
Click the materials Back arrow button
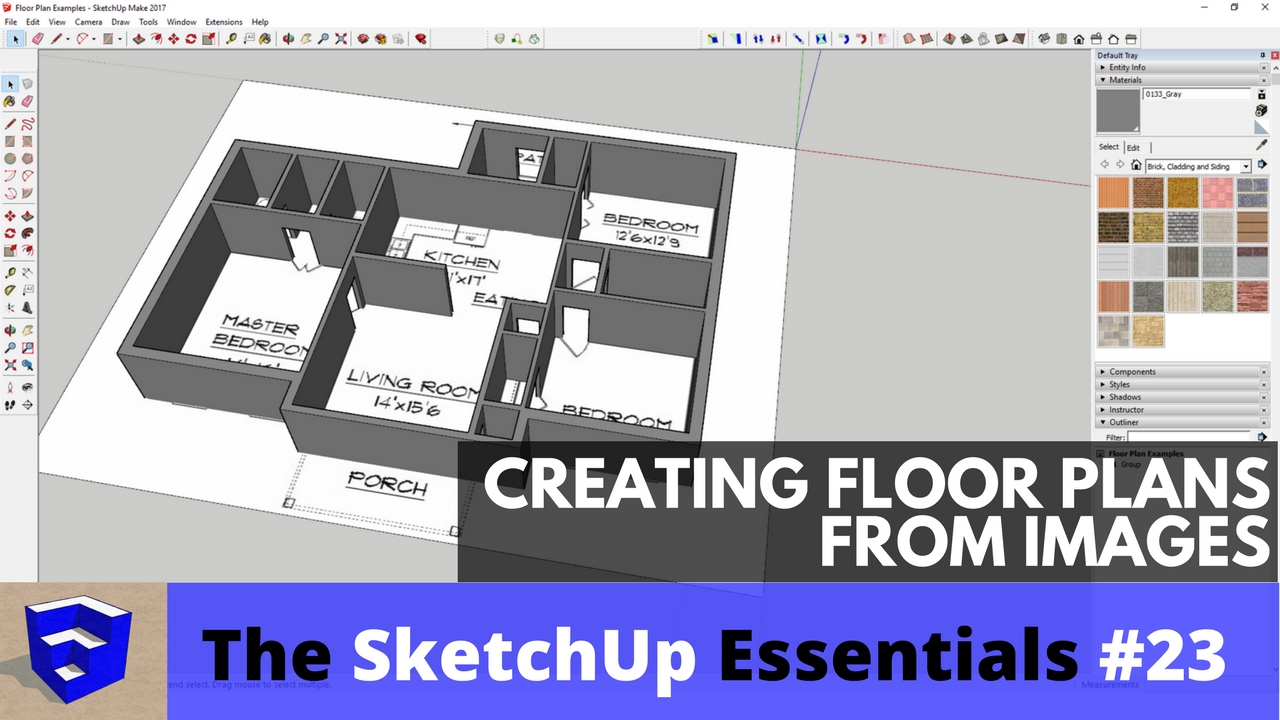[x=1104, y=164]
